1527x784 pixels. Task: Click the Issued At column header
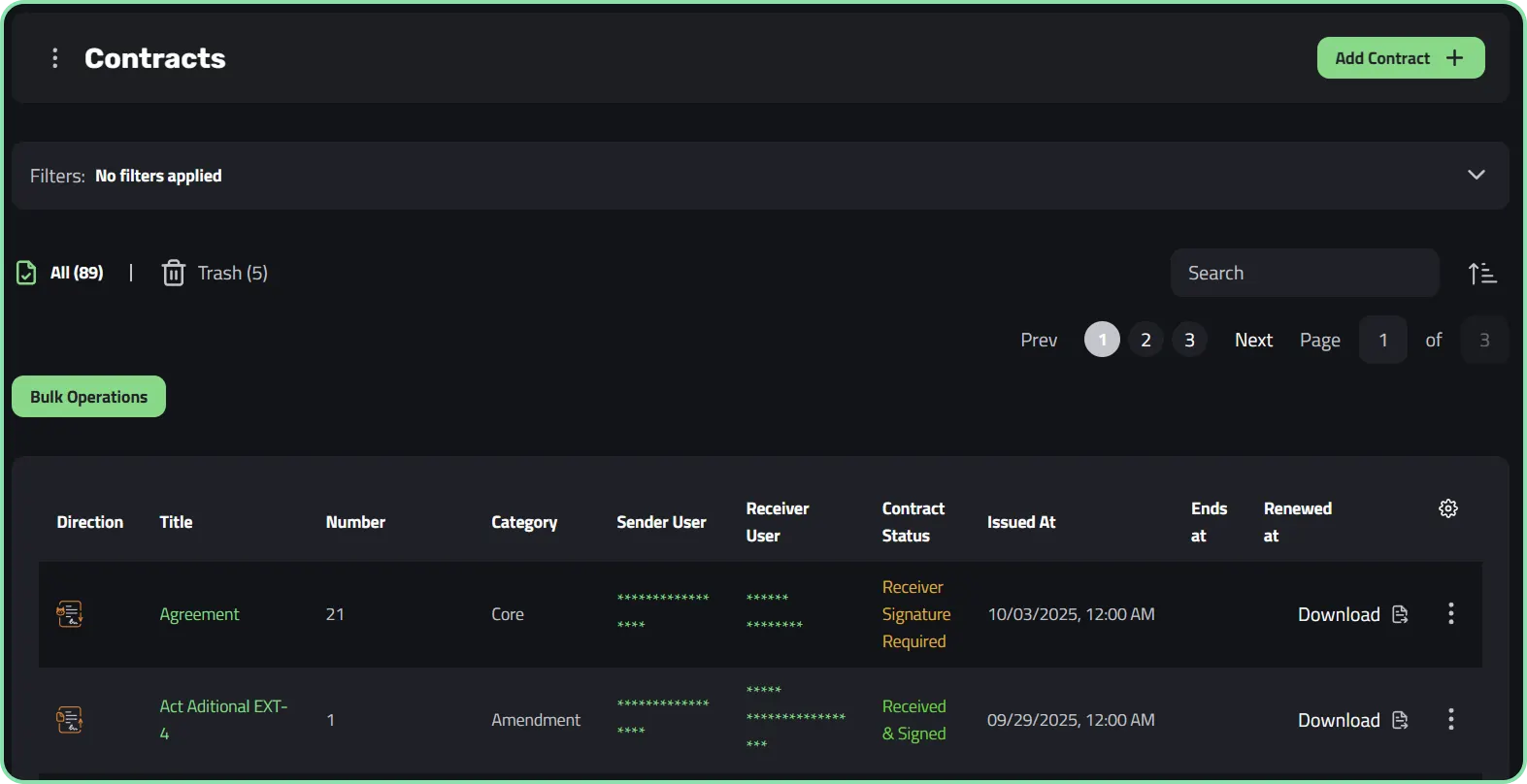[1021, 522]
